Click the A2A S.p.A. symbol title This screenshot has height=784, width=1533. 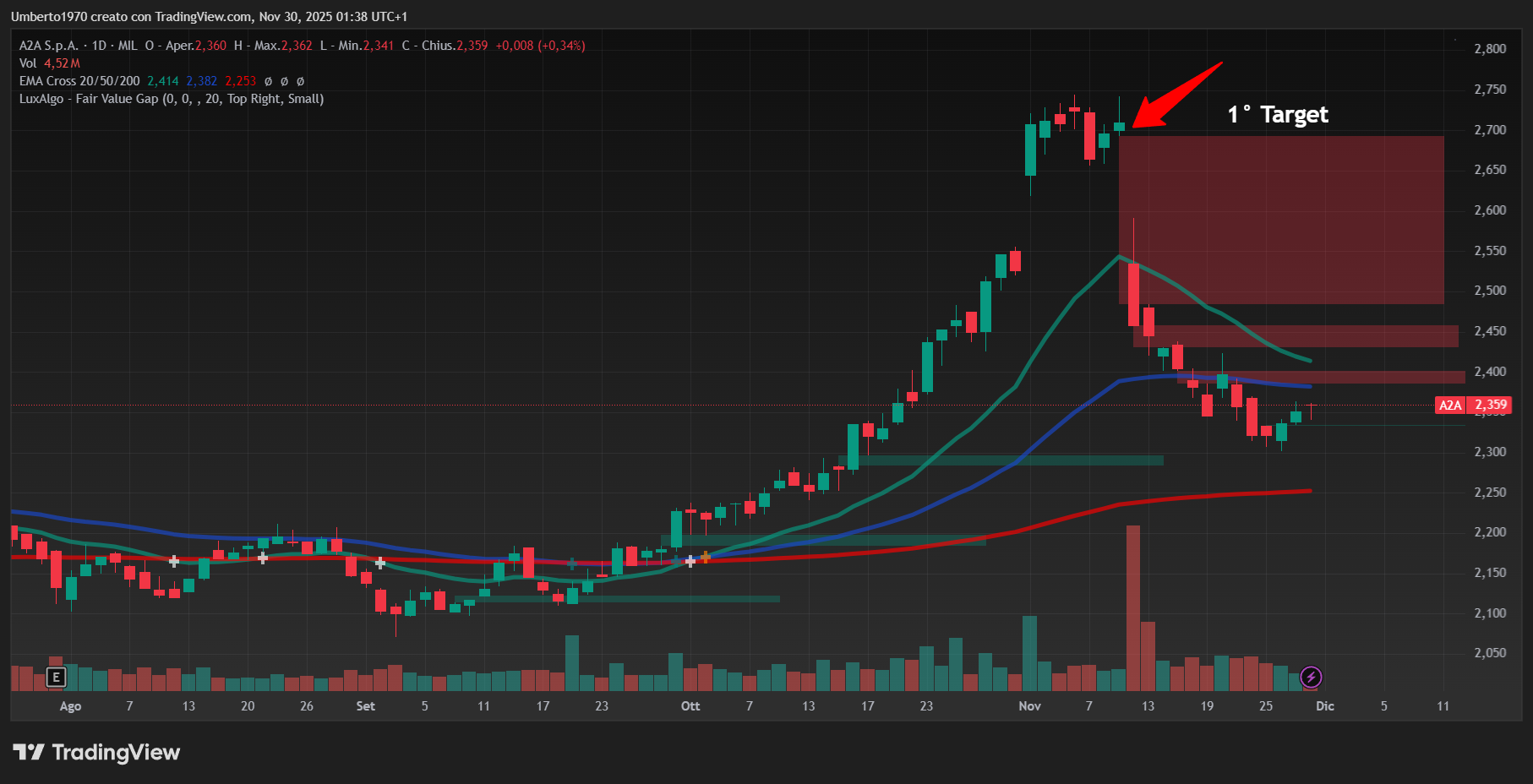(x=49, y=46)
